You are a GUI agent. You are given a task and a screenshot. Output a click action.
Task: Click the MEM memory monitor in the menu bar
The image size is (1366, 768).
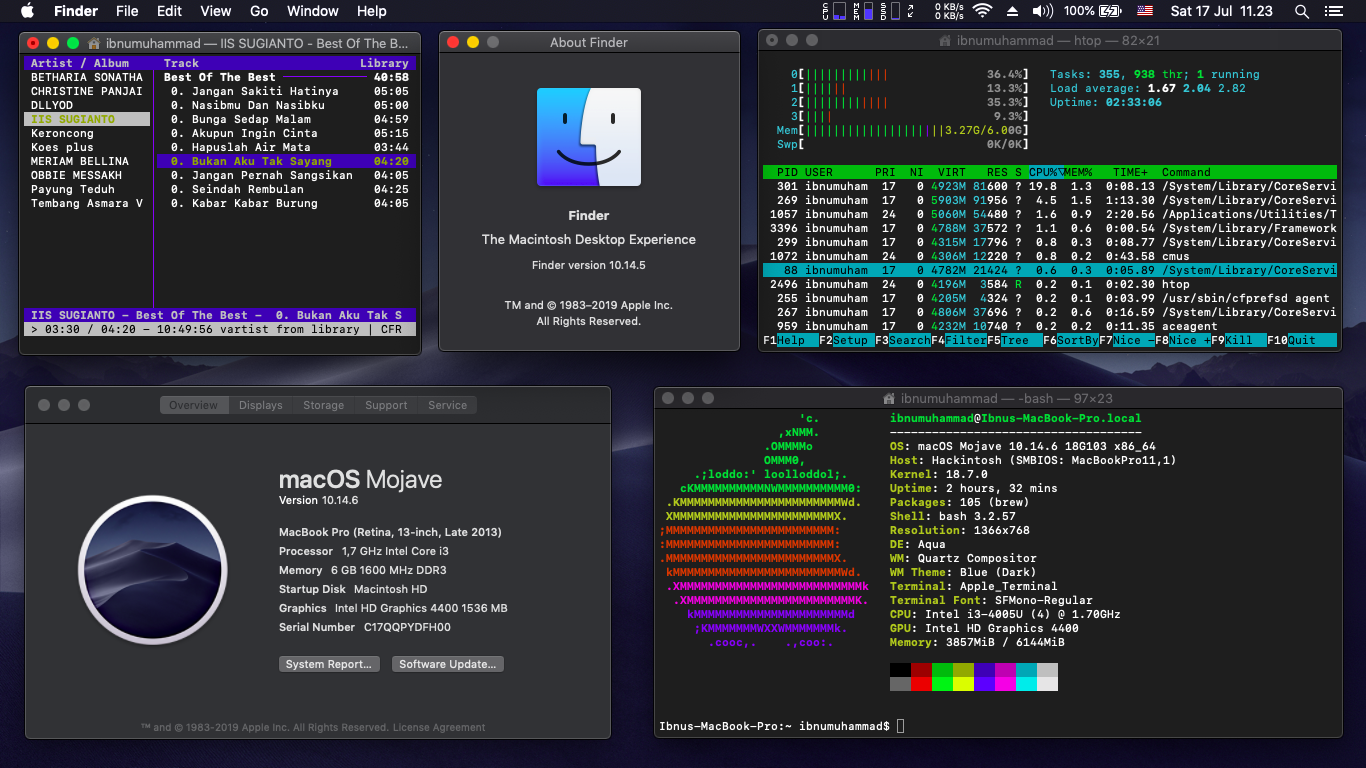pyautogui.click(x=863, y=12)
